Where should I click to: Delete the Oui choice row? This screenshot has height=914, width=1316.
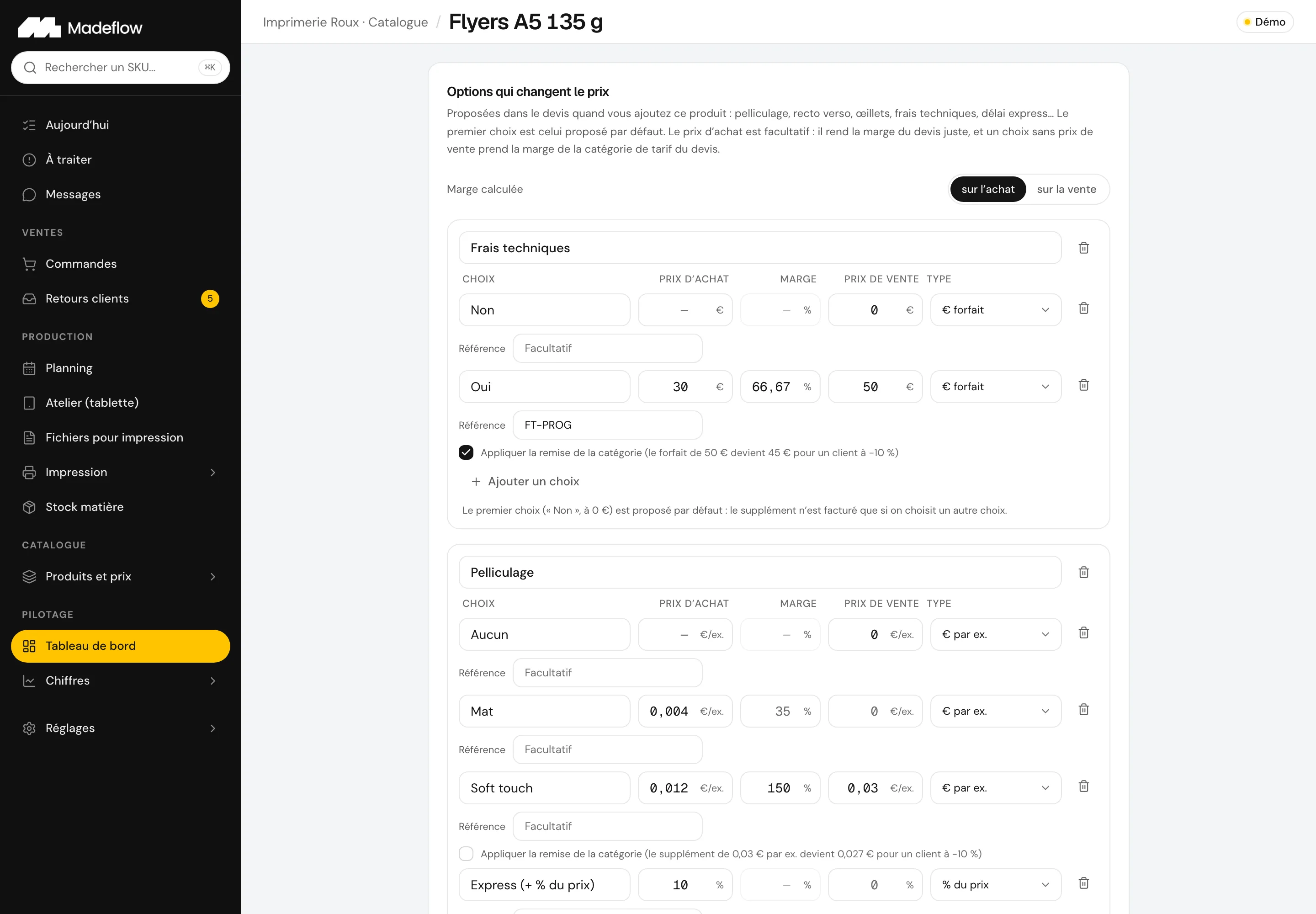coord(1083,385)
